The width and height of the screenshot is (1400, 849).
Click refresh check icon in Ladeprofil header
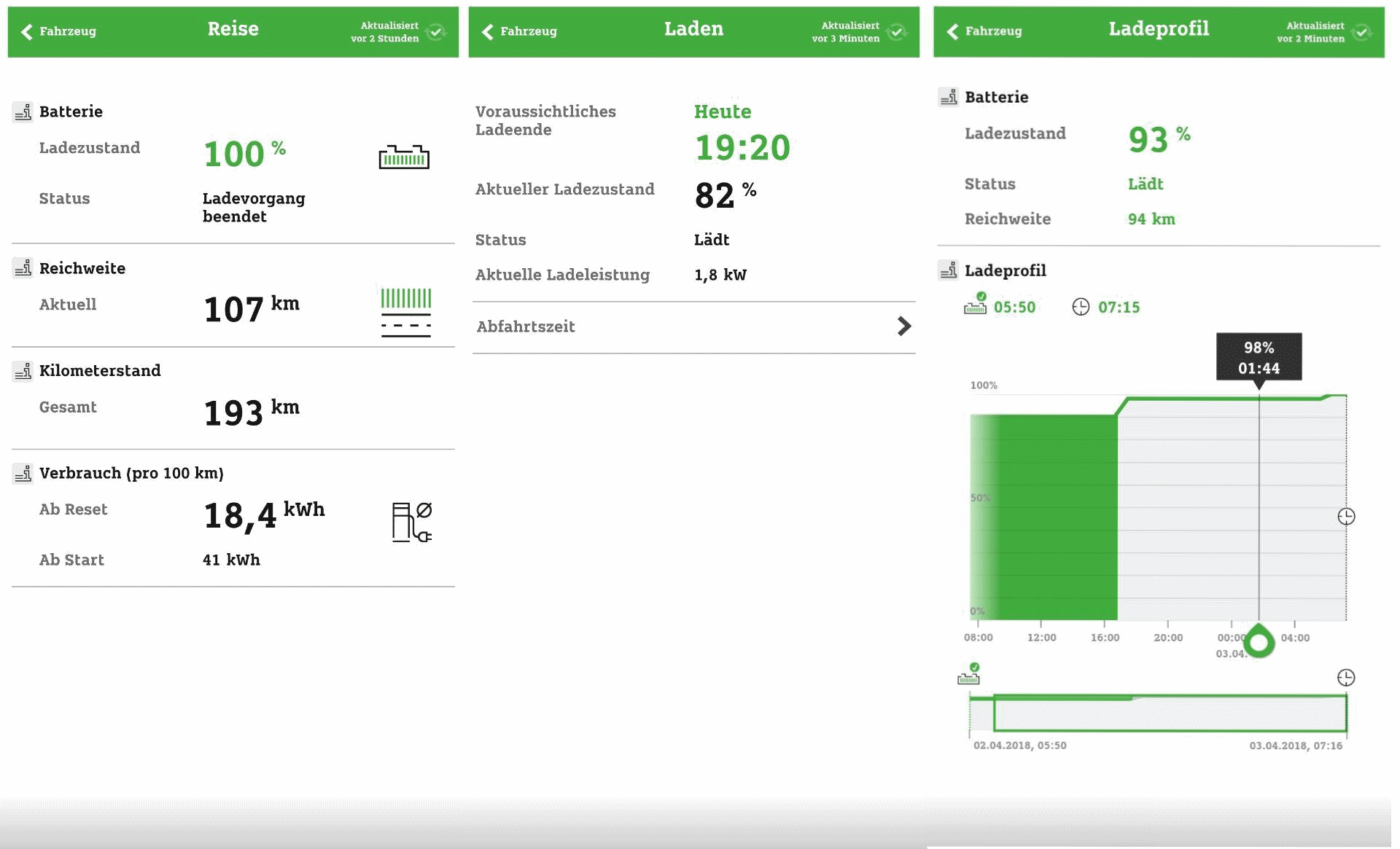coord(1361,32)
